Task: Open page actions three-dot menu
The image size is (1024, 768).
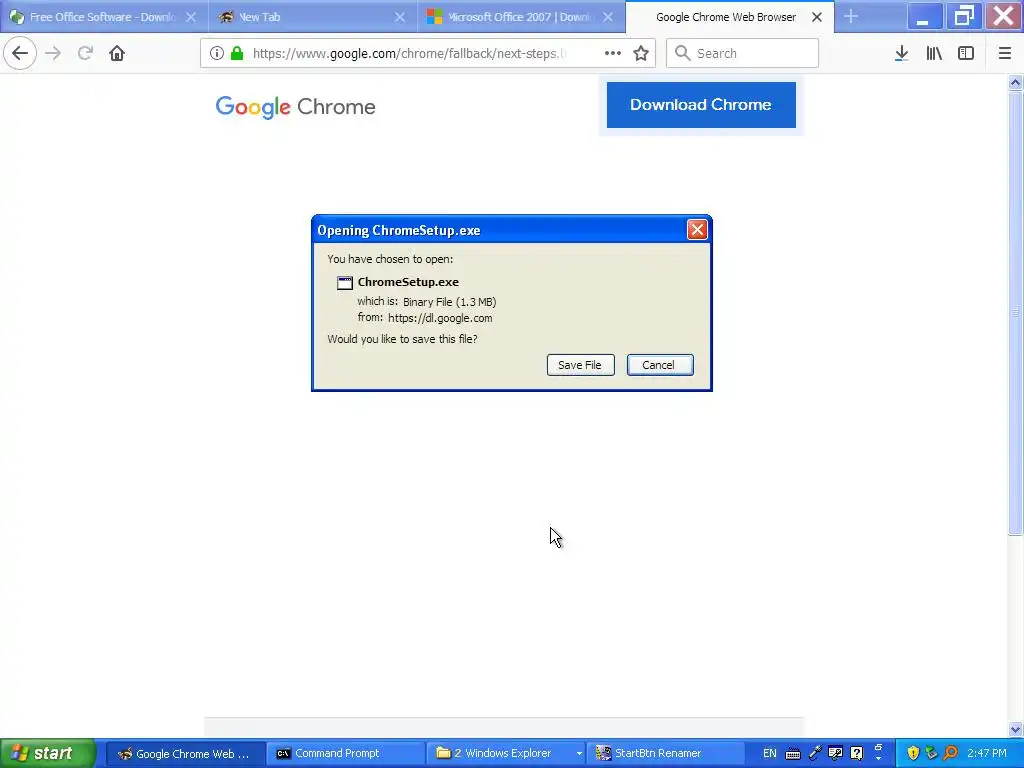Action: pos(613,53)
